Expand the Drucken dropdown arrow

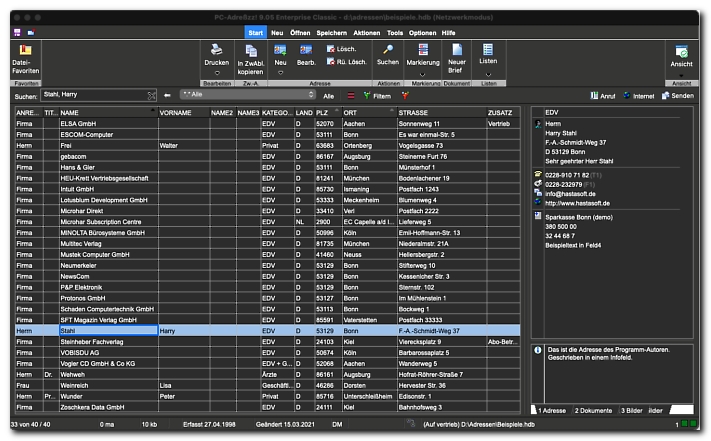217,73
